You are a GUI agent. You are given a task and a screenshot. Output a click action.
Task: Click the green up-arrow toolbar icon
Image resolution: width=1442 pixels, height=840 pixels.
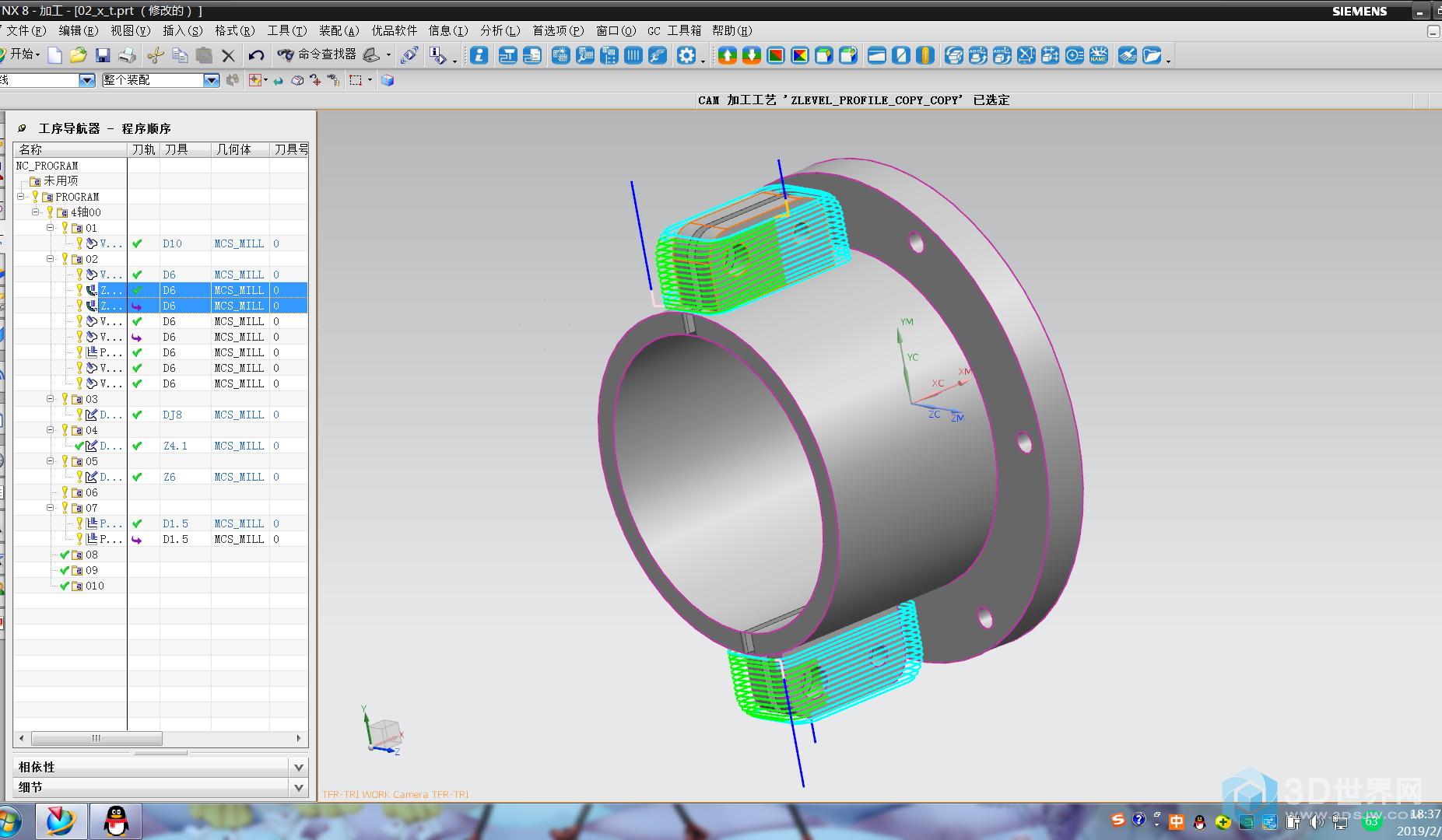[x=727, y=55]
